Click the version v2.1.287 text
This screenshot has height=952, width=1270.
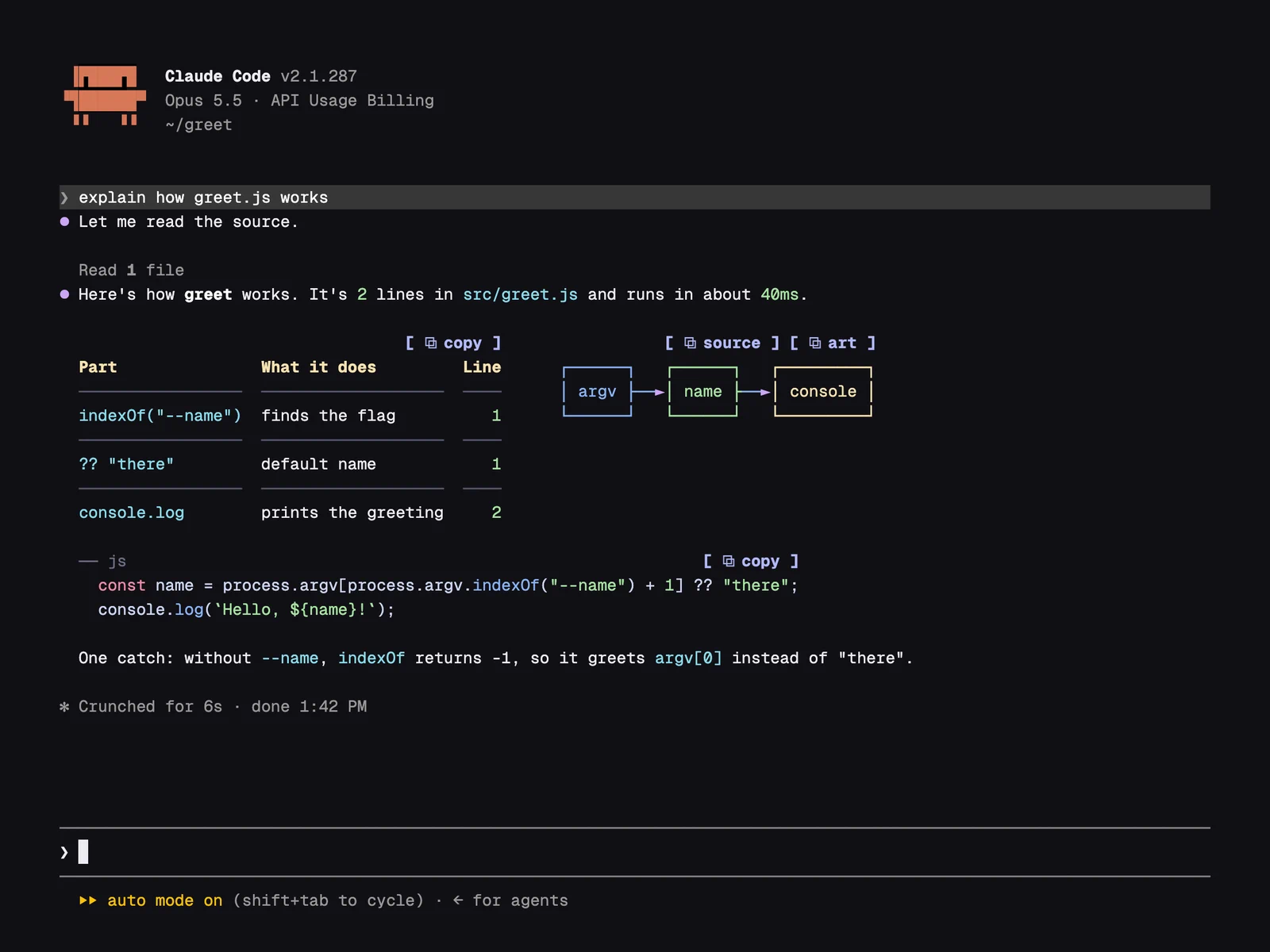click(x=318, y=76)
